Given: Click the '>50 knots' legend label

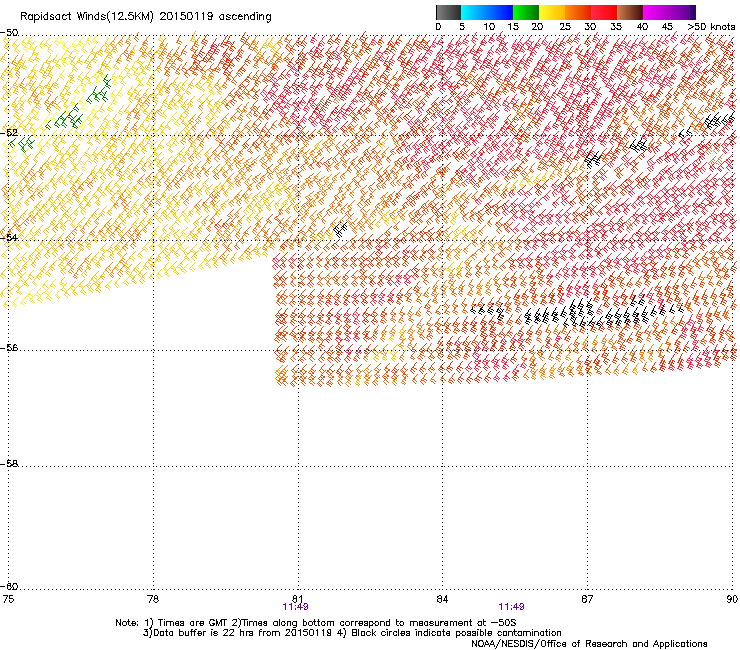Looking at the screenshot, I should click(711, 27).
